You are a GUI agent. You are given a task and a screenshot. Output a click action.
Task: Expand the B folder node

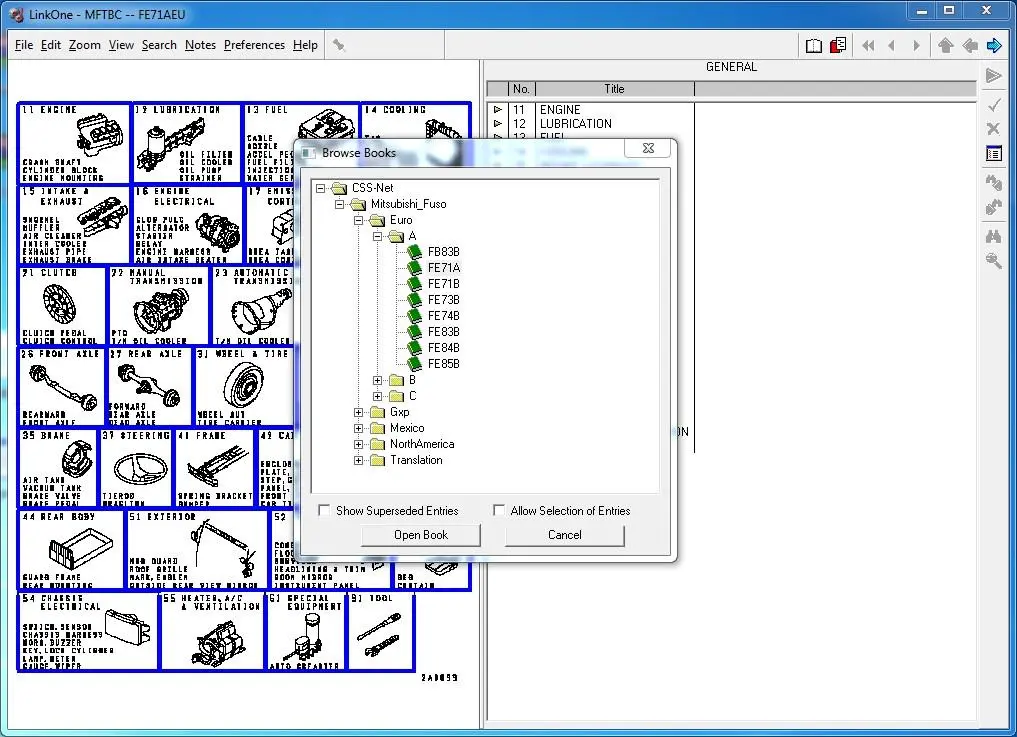pyautogui.click(x=377, y=380)
